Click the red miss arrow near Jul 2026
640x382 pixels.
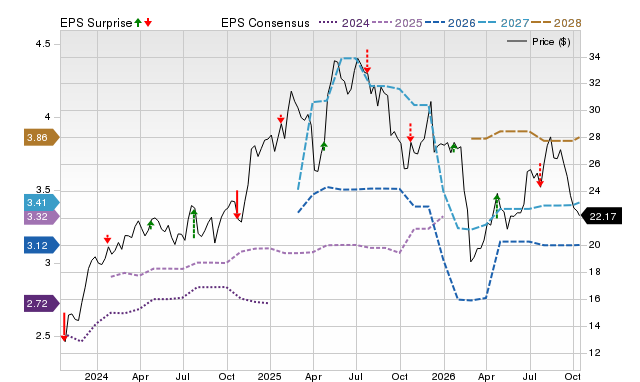(540, 175)
